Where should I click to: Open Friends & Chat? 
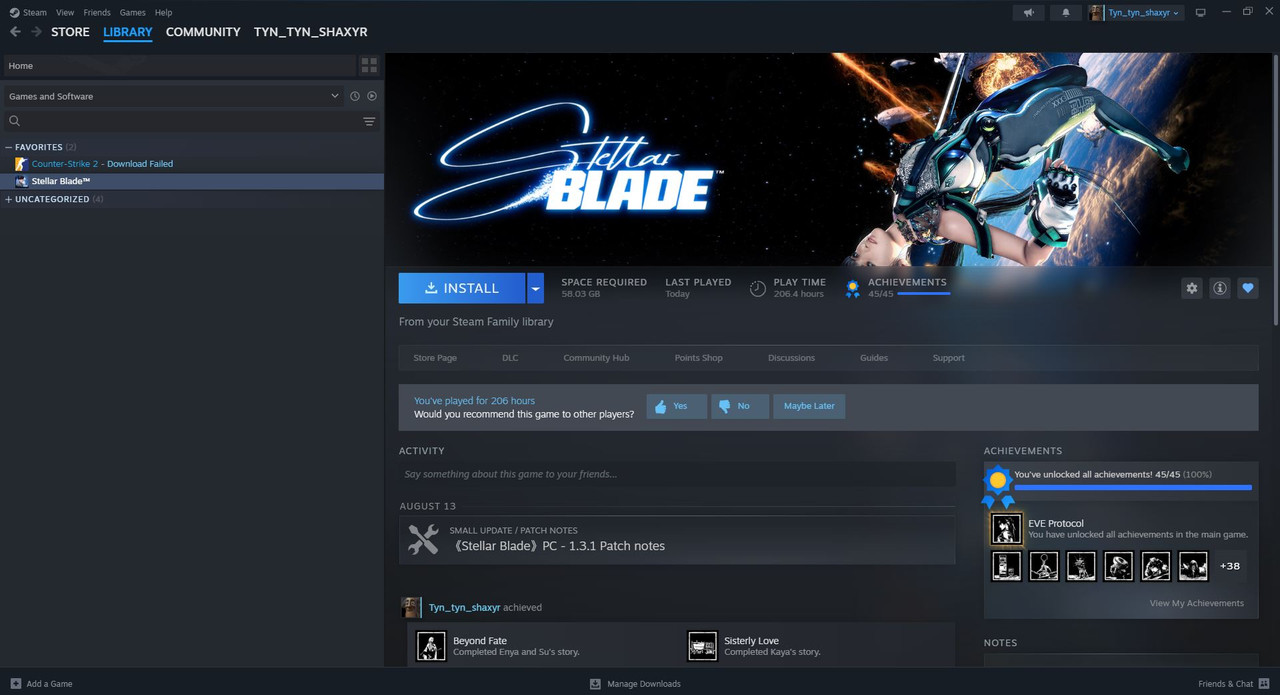tap(1233, 684)
